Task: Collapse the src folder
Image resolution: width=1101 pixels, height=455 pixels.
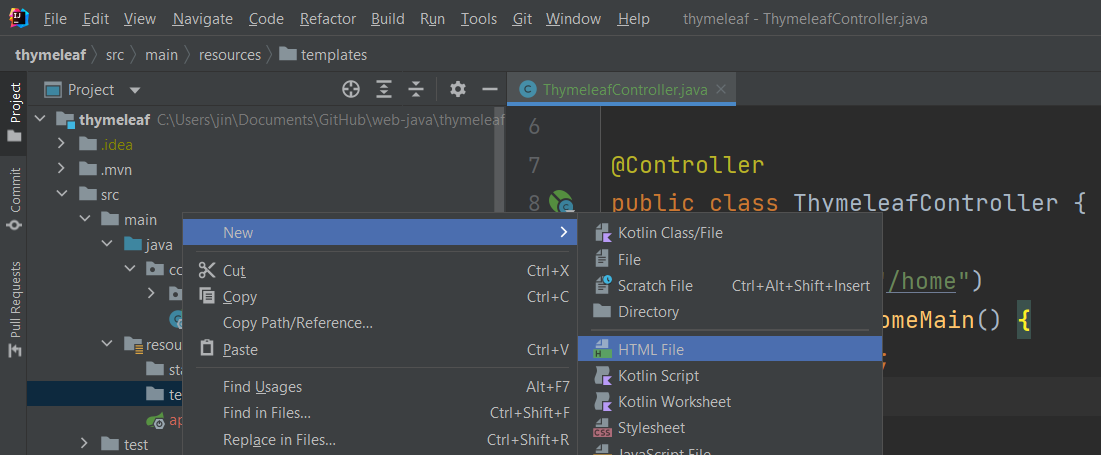Action: coord(61,194)
